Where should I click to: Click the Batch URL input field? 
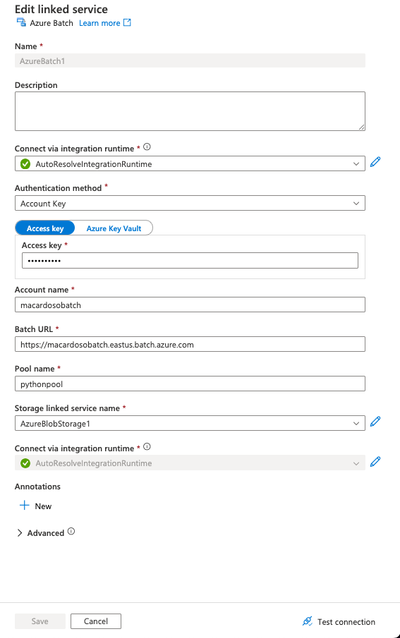190,344
